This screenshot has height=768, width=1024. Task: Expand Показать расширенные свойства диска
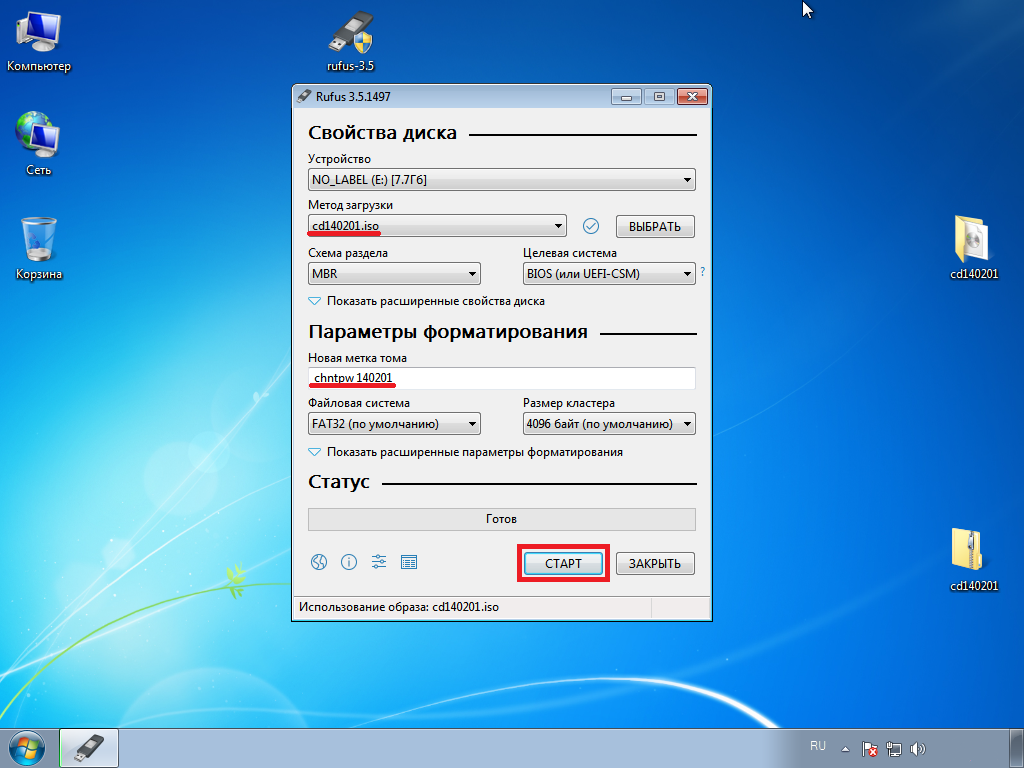(426, 301)
